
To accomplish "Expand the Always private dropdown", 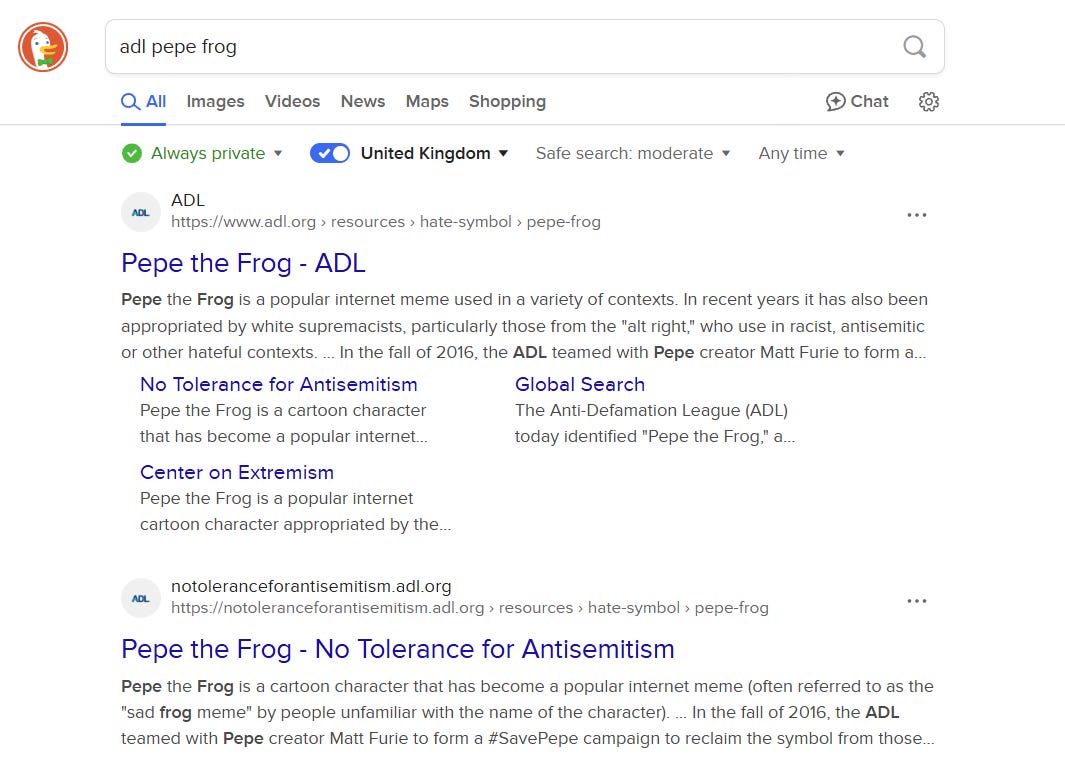I will [x=216, y=153].
